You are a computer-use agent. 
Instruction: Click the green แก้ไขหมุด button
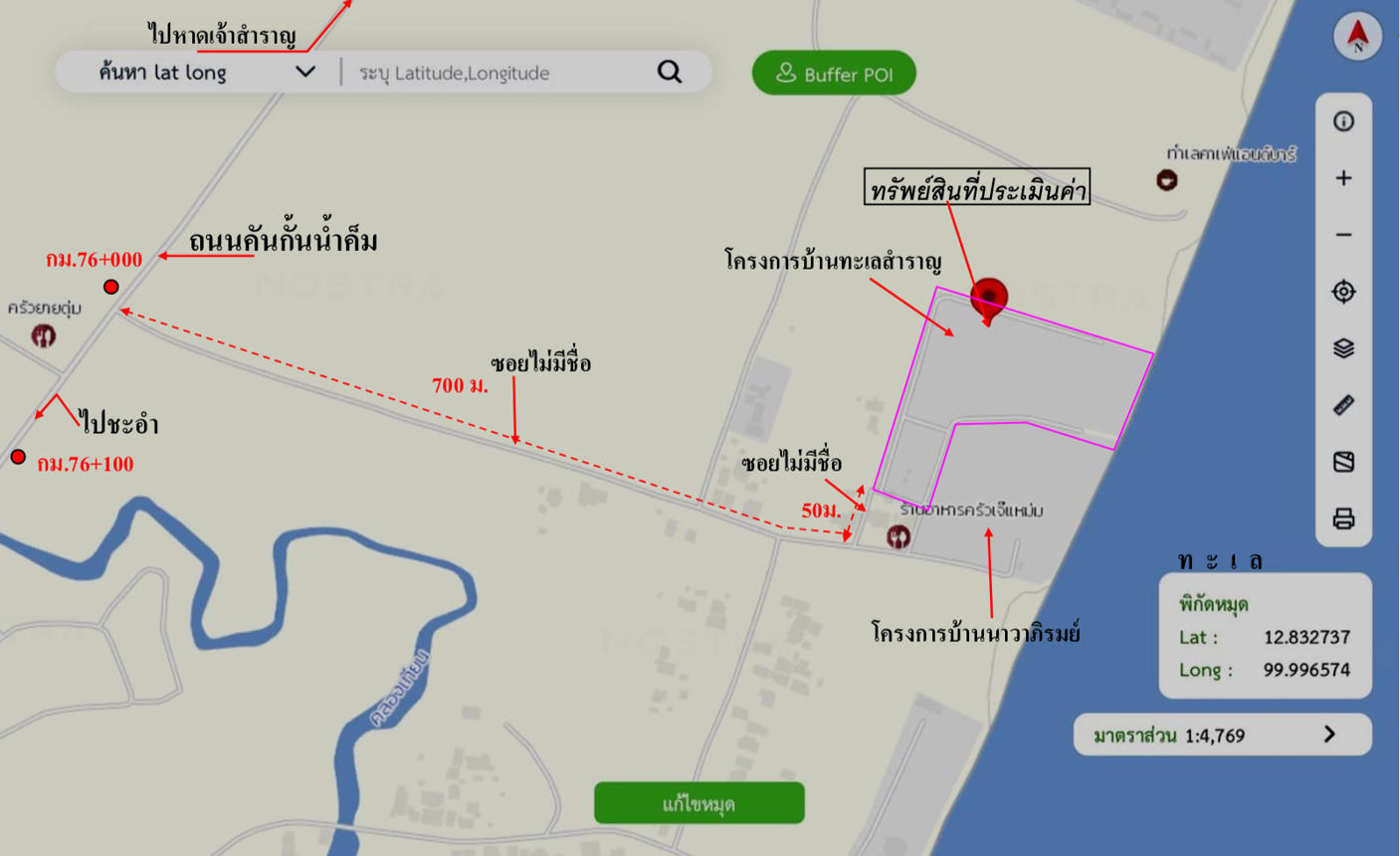point(700,803)
